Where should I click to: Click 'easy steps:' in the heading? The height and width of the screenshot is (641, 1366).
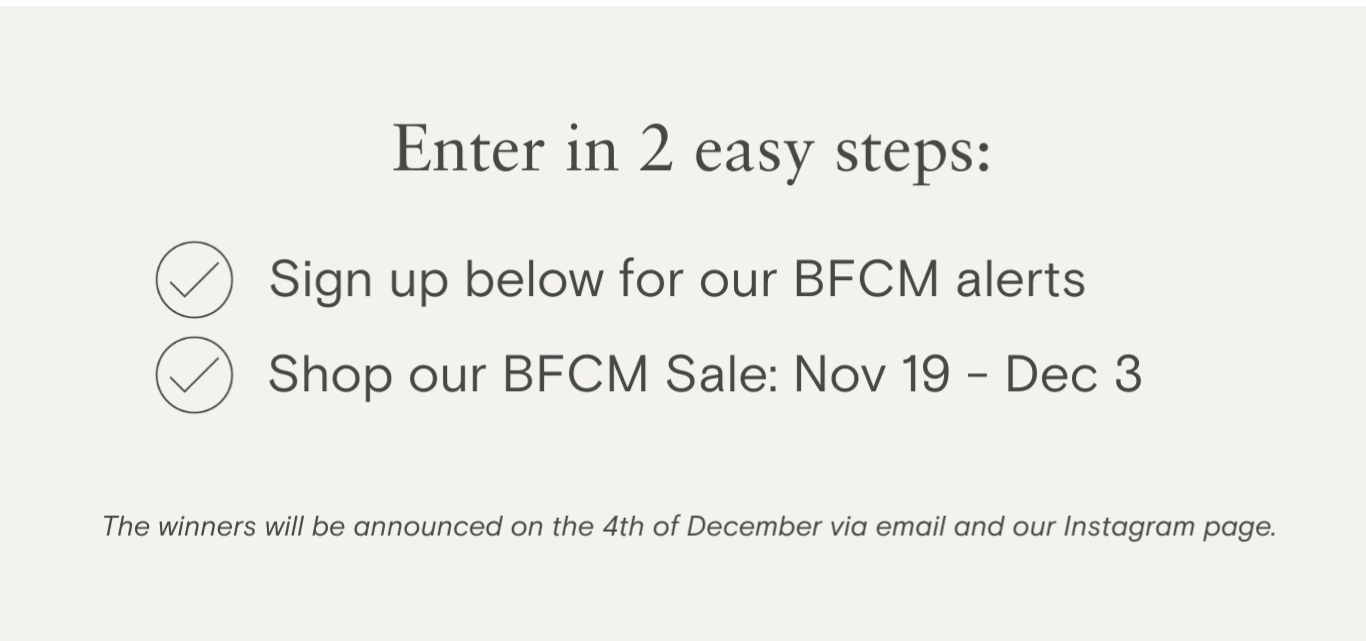click(842, 153)
